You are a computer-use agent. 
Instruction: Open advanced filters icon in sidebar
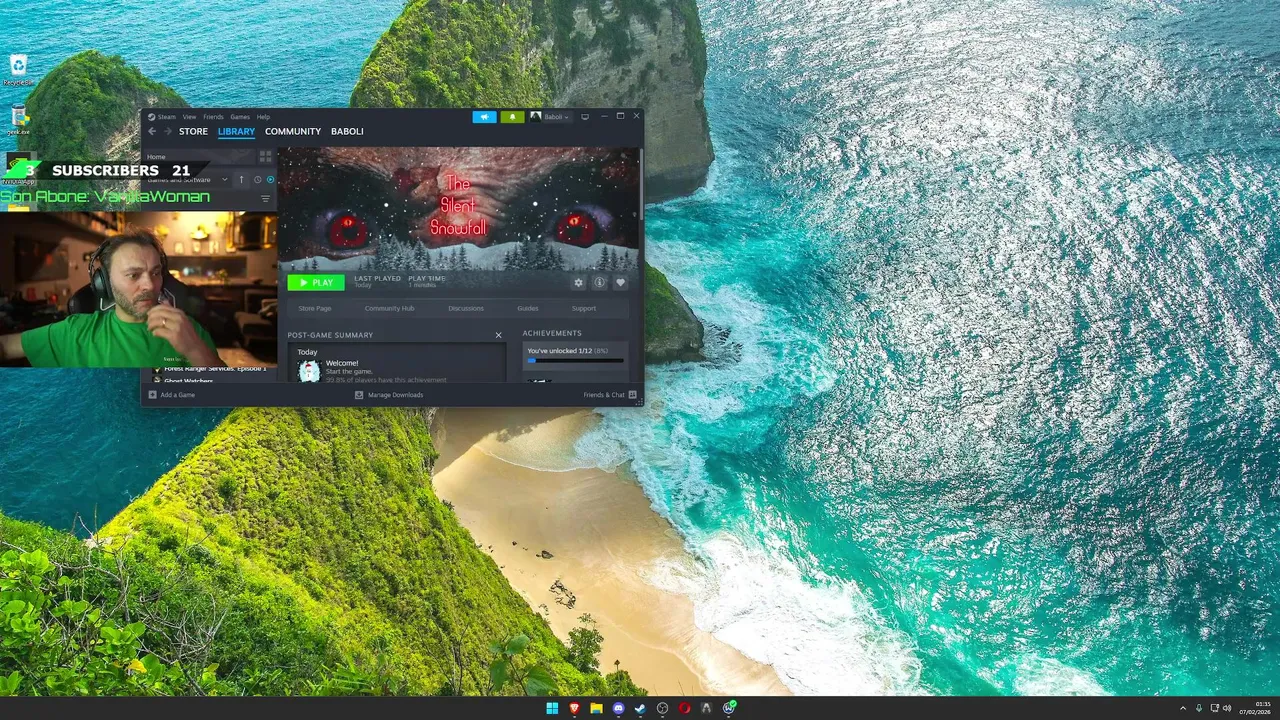click(265, 199)
